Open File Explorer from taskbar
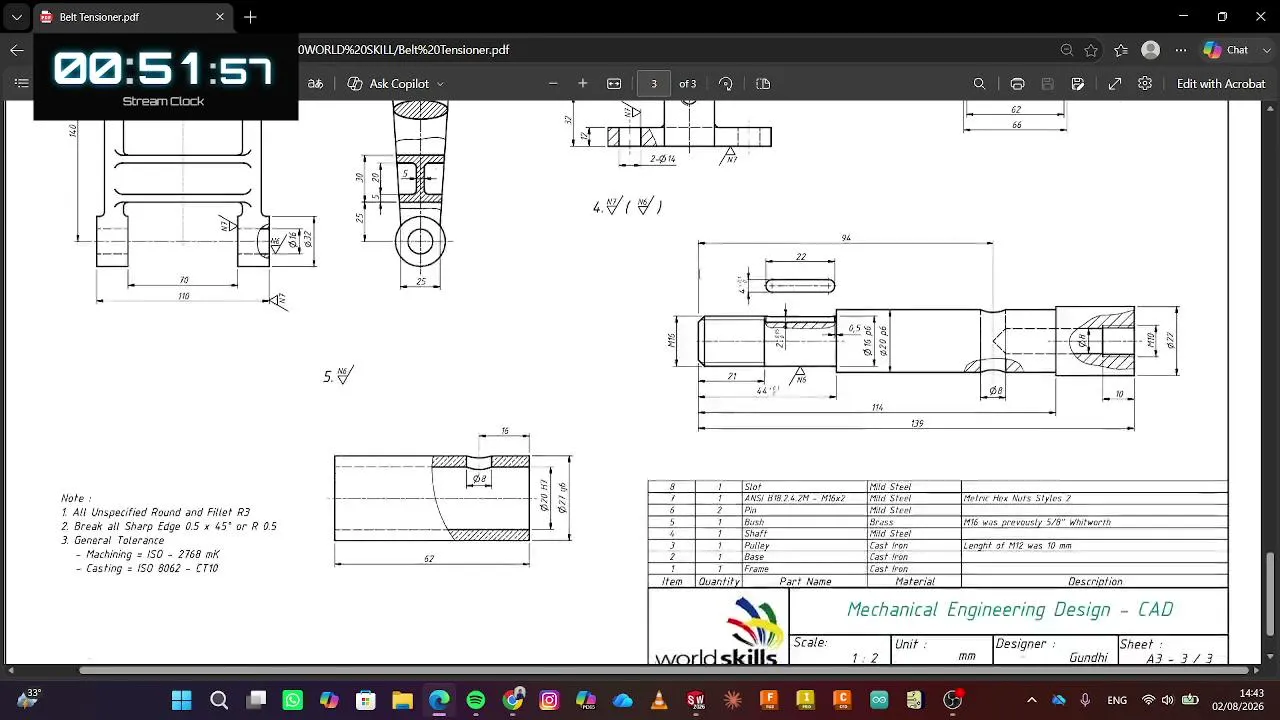The image size is (1280, 720). coord(402,700)
